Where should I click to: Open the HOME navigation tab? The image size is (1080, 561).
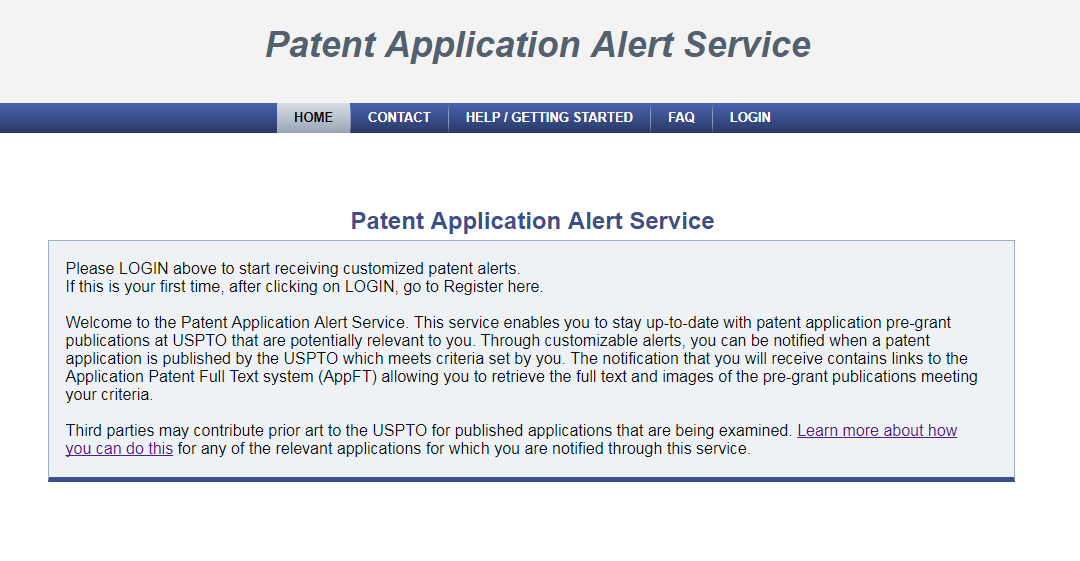(x=313, y=118)
